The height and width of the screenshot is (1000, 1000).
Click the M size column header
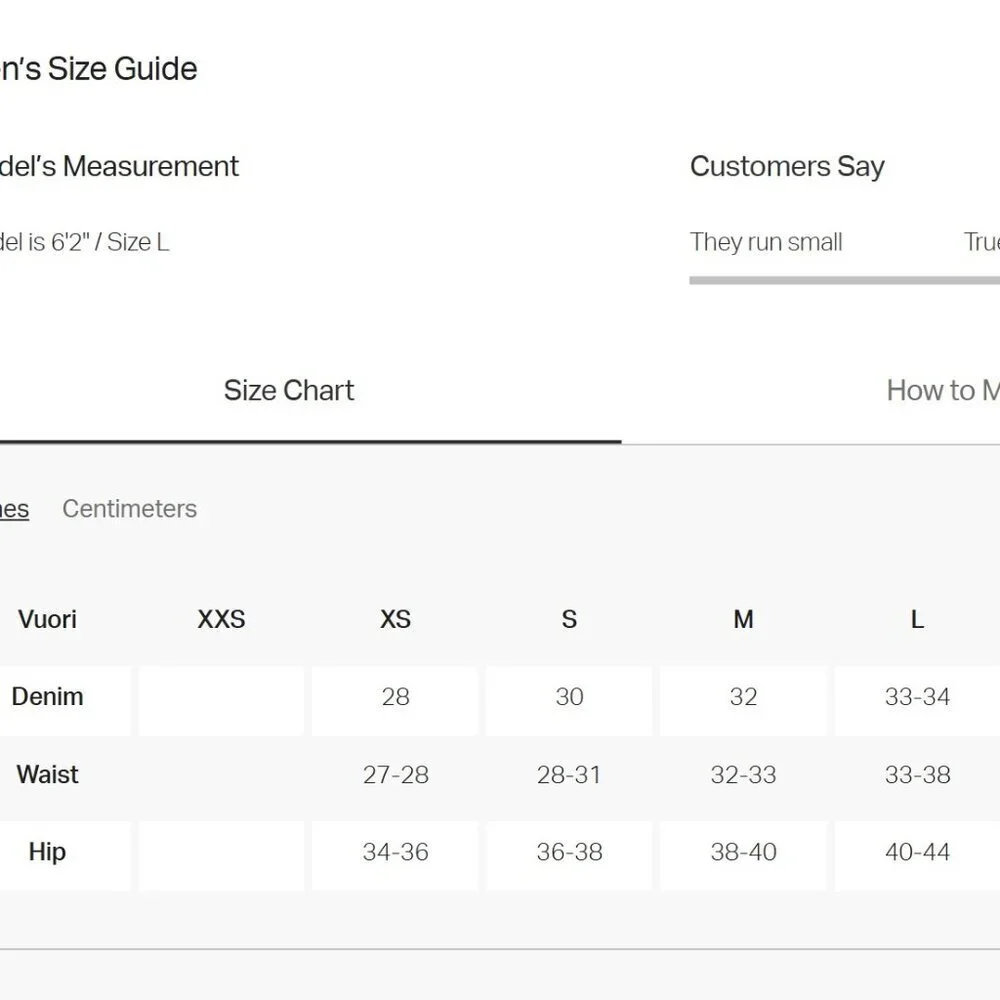click(744, 619)
